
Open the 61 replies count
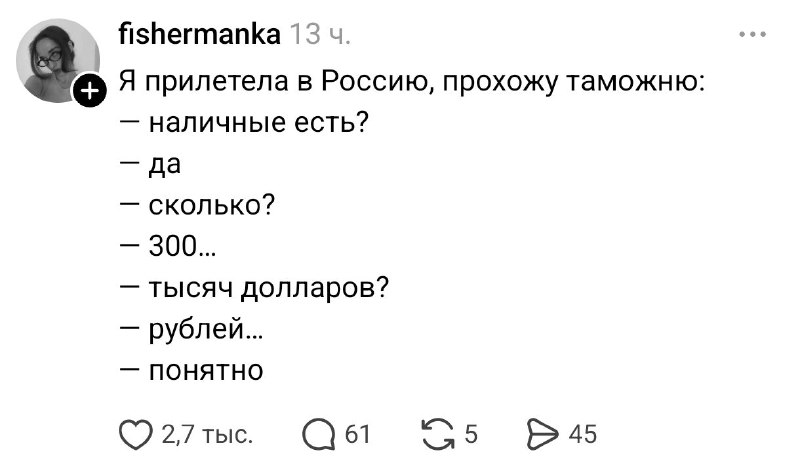point(357,433)
